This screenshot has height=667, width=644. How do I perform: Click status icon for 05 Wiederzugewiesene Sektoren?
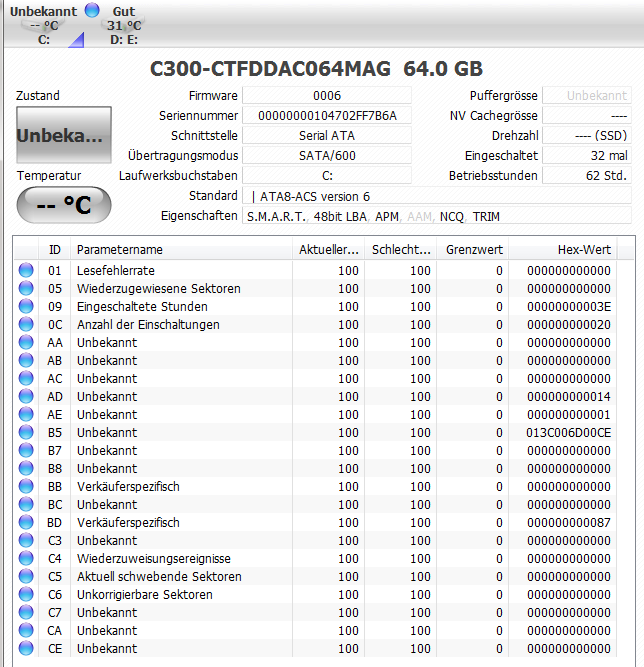point(26,288)
